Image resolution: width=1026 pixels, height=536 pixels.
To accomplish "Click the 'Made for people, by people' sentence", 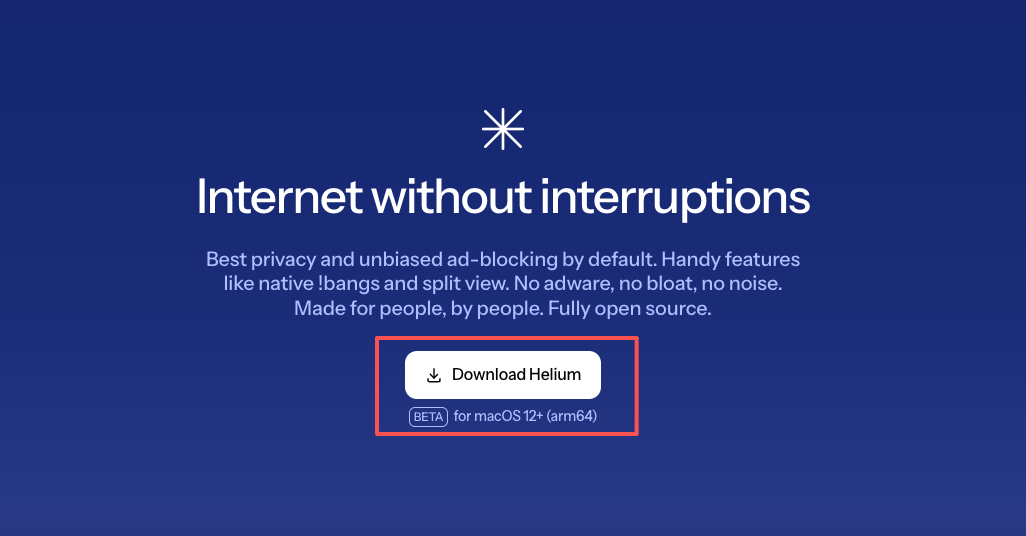I will 419,308.
